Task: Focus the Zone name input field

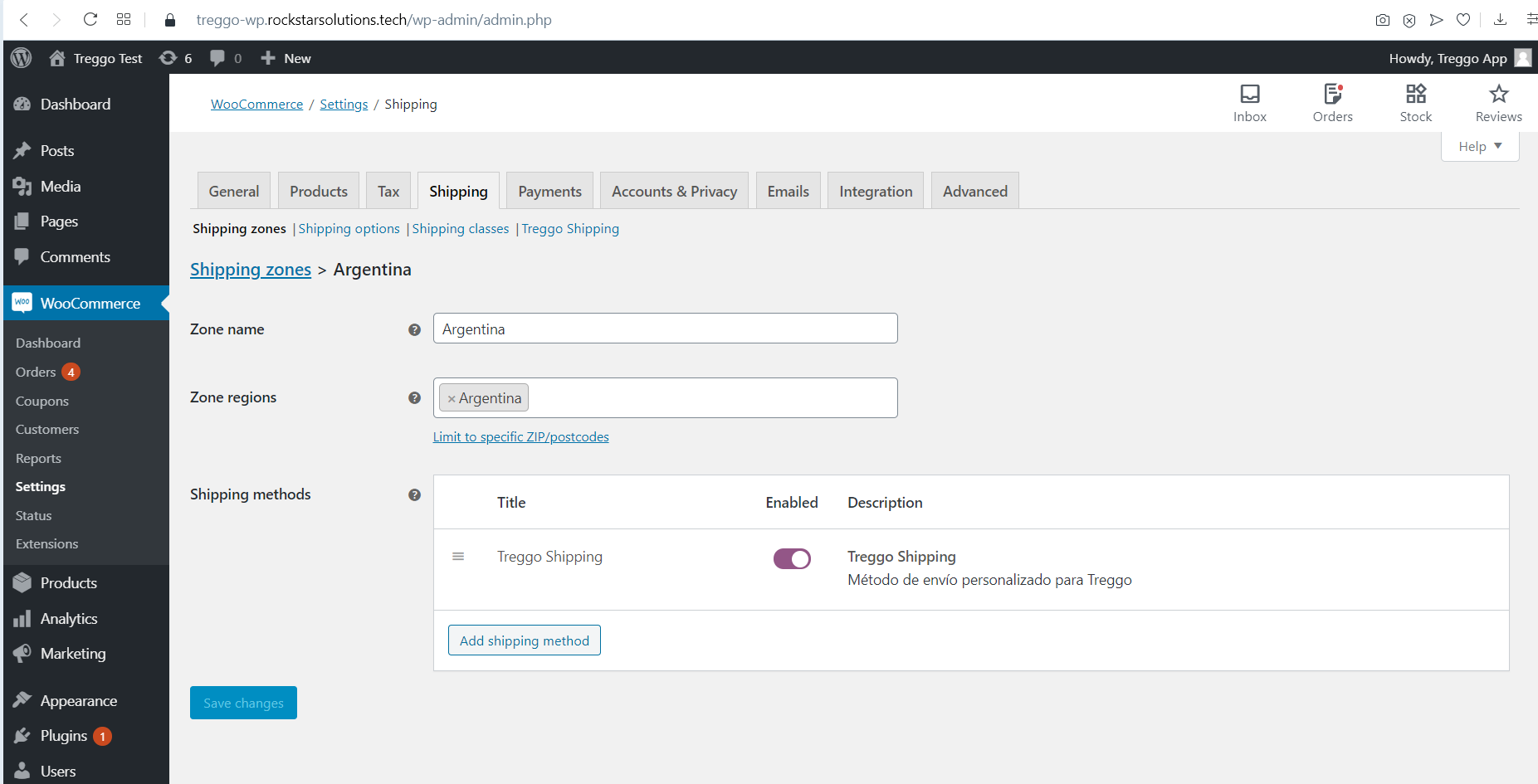Action: pyautogui.click(x=666, y=329)
